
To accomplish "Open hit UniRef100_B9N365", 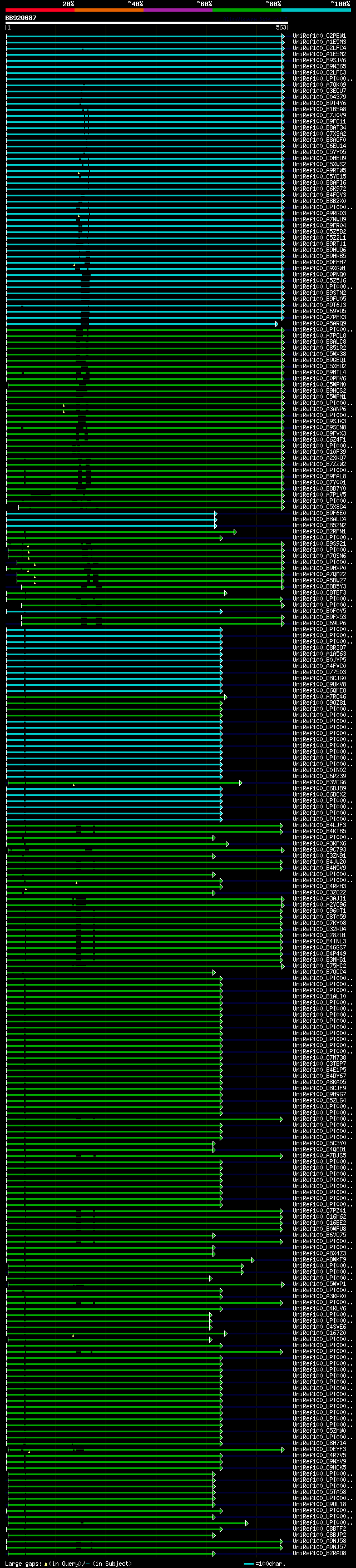I will click(x=319, y=66).
